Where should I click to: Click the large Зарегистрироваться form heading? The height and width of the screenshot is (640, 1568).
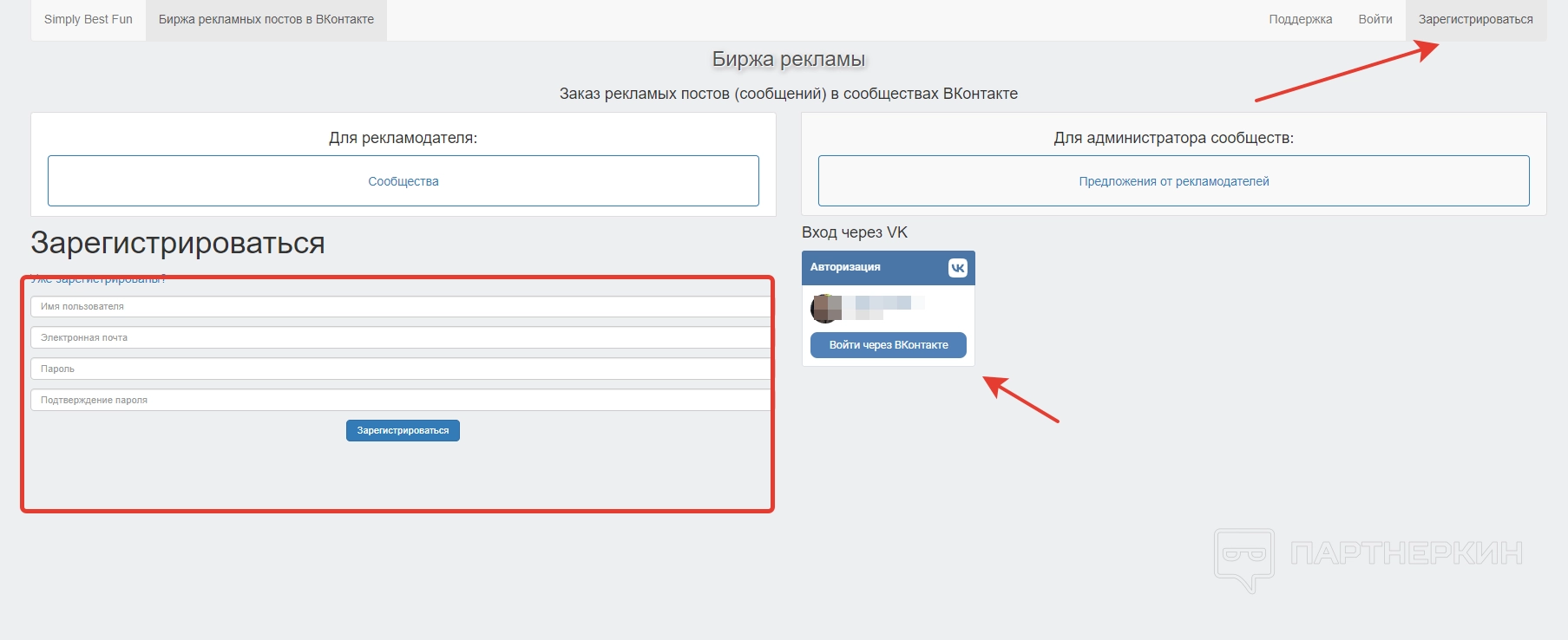(178, 244)
